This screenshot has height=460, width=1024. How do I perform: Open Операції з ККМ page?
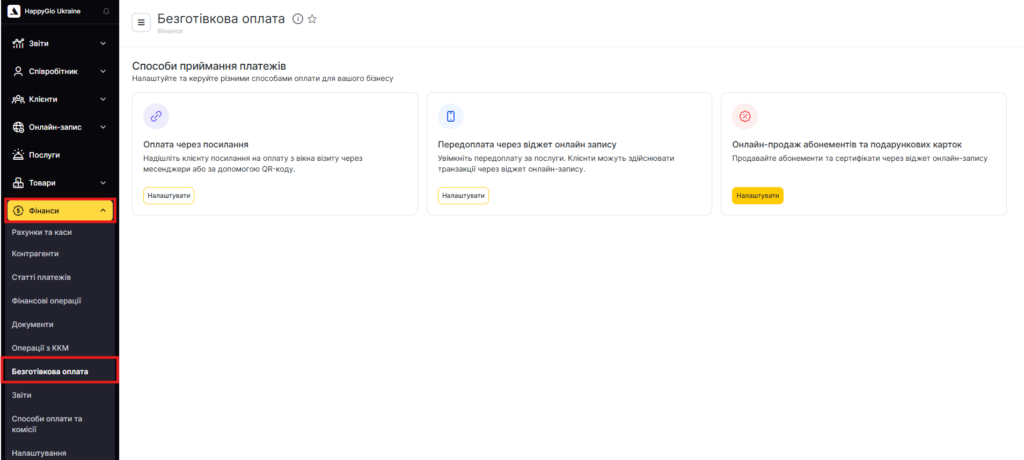click(x=40, y=348)
